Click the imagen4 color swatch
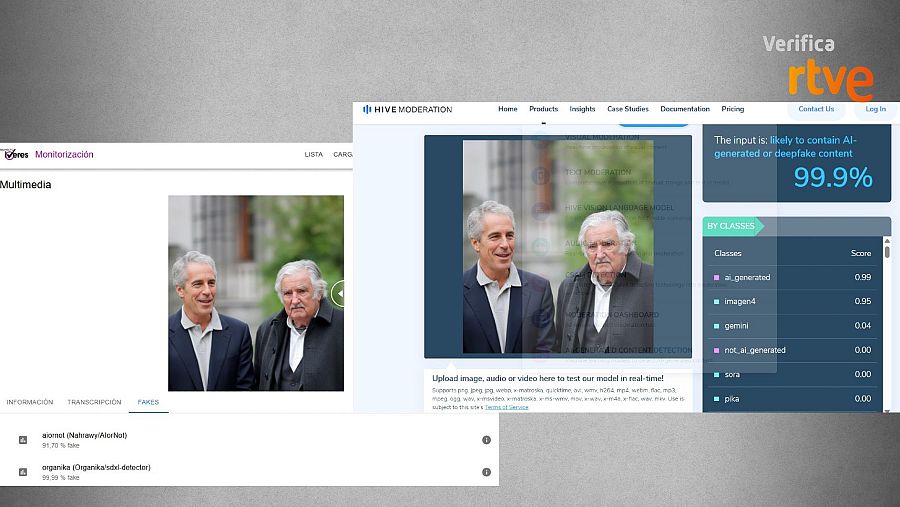Viewport: 900px width, 507px height. coord(716,301)
